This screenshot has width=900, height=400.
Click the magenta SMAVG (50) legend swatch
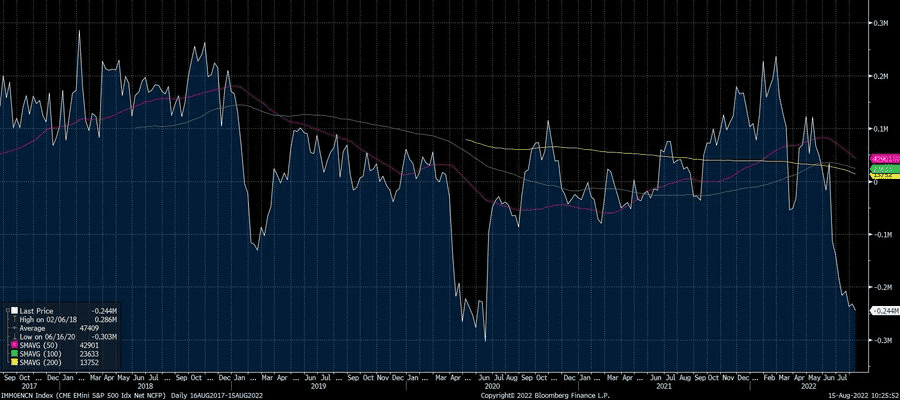click(14, 344)
